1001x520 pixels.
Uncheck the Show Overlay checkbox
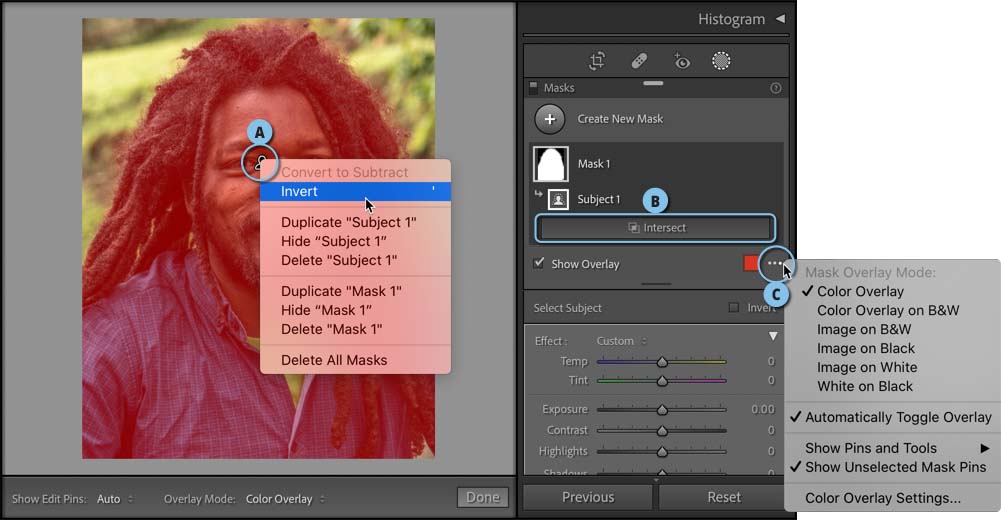coord(539,263)
